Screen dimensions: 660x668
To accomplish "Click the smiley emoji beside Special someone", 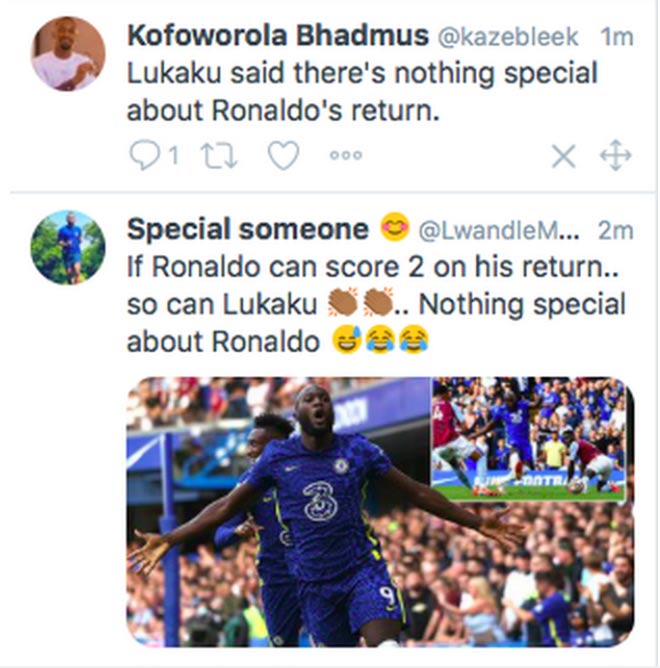I will [x=394, y=229].
